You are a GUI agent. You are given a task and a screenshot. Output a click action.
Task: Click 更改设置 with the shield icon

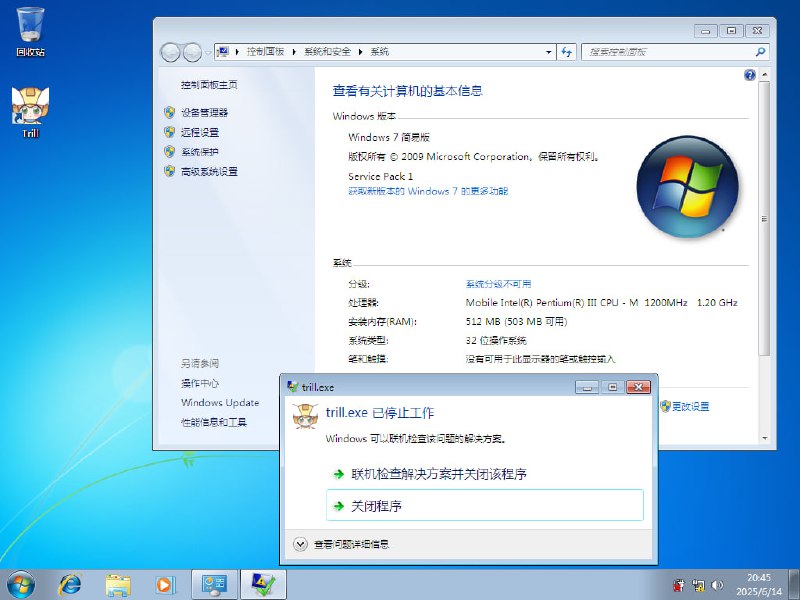pyautogui.click(x=685, y=407)
